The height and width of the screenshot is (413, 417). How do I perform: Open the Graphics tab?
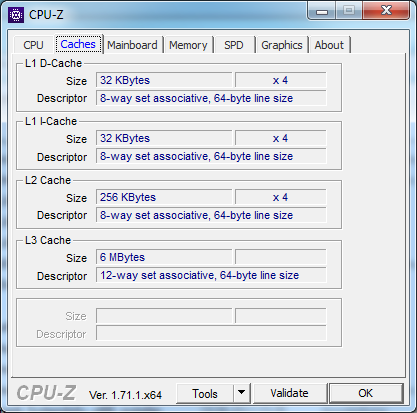[282, 45]
